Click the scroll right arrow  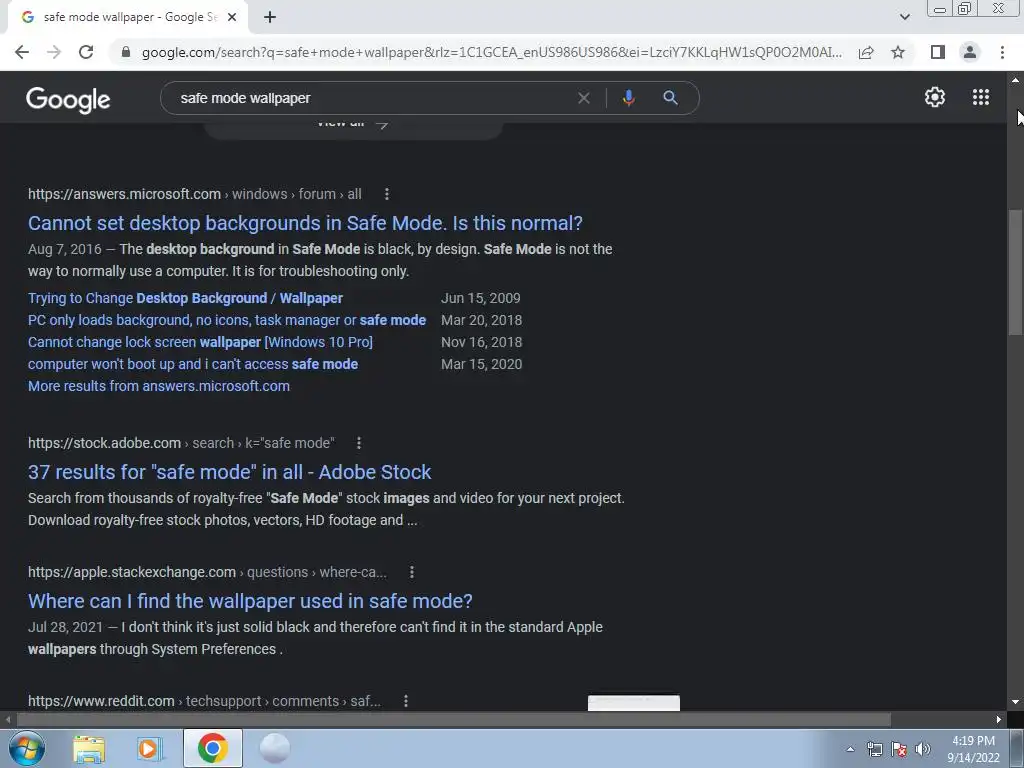[999, 720]
